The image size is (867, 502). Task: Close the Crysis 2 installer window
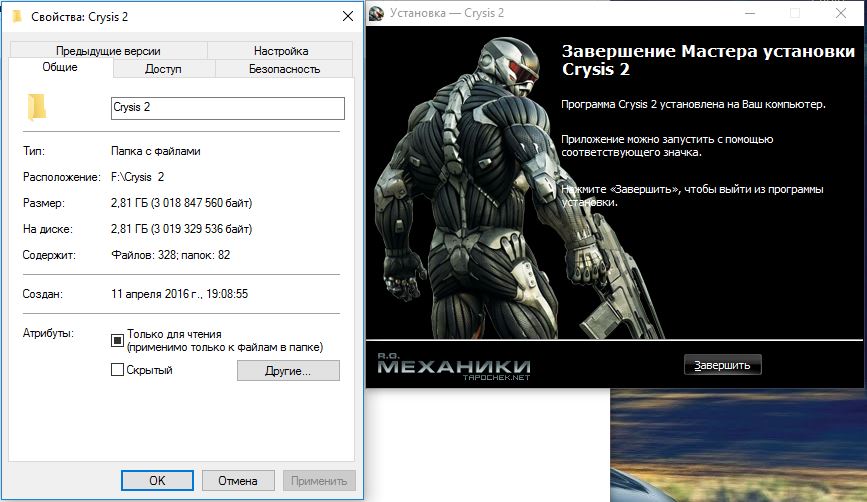pyautogui.click(x=840, y=13)
